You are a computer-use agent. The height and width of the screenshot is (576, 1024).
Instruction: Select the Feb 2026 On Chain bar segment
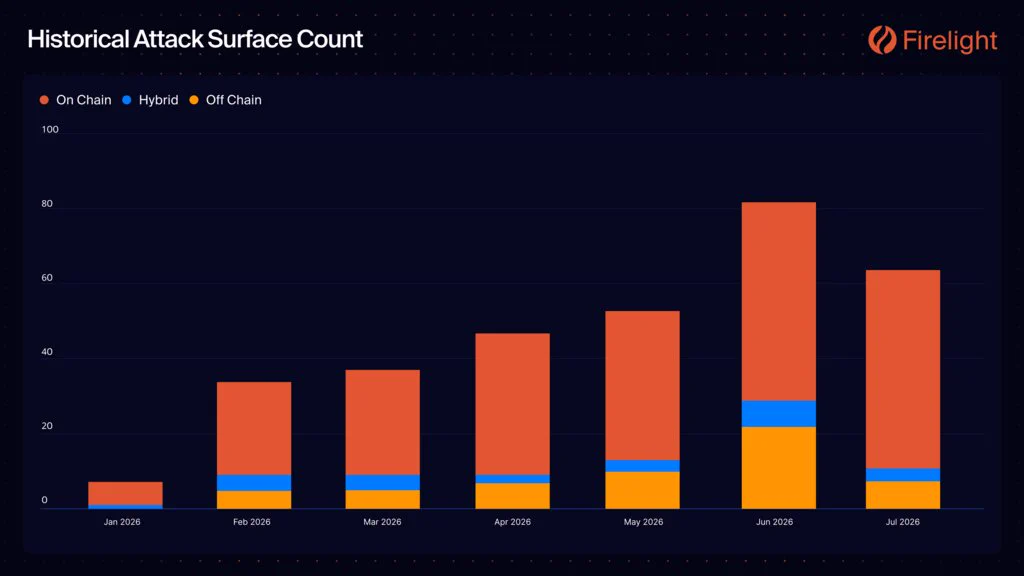point(254,428)
